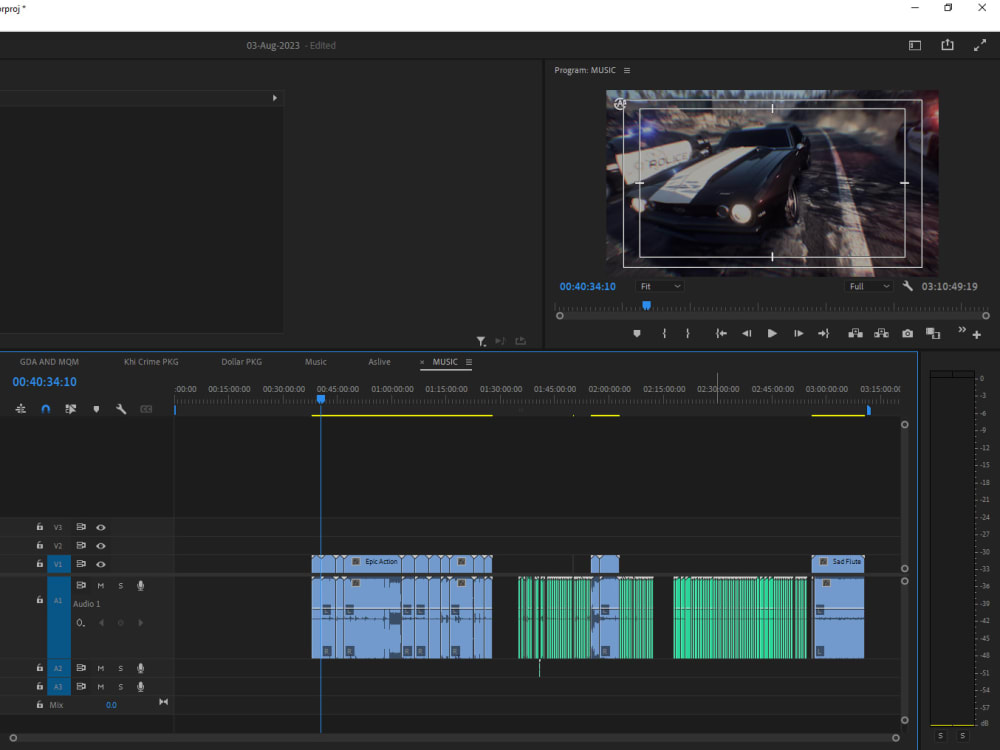
Task: Switch to the GDA AND MQM sequence tab
Action: (x=49, y=362)
